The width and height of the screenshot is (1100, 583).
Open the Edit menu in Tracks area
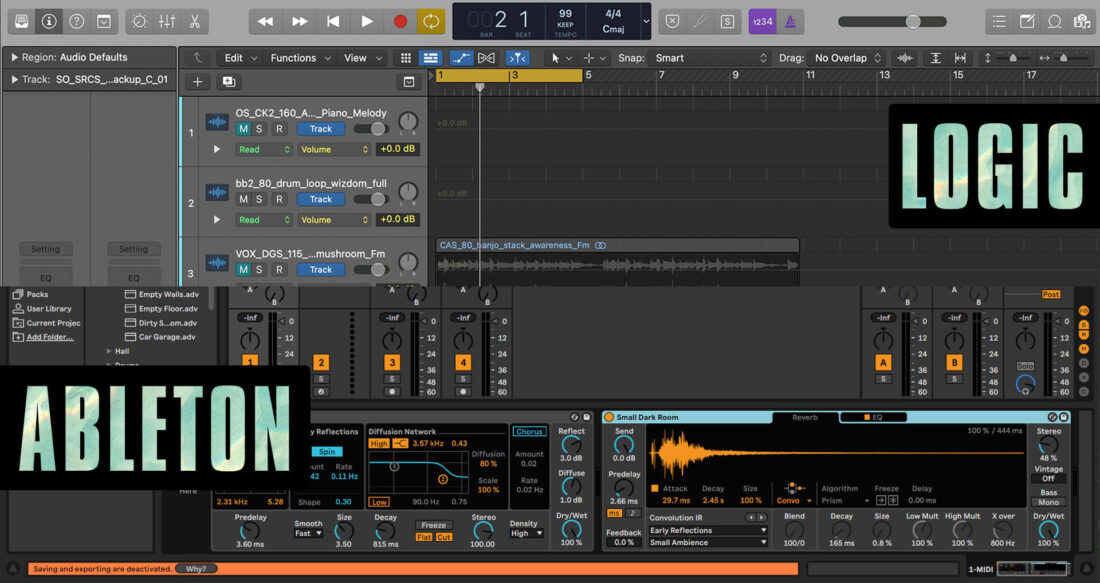240,58
